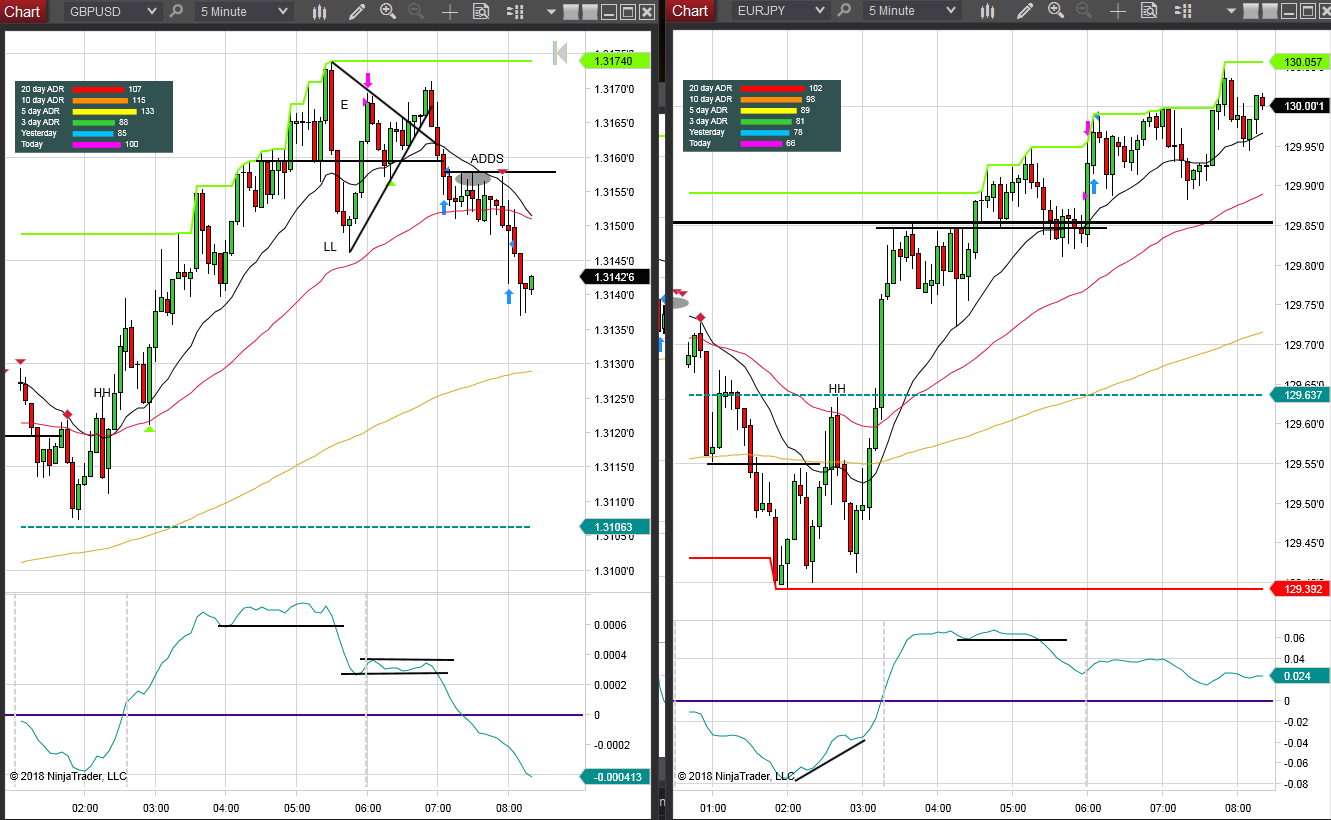This screenshot has width=1331, height=820.
Task: Click 5 day ADR row in GBPUSD legend
Action: 87,111
